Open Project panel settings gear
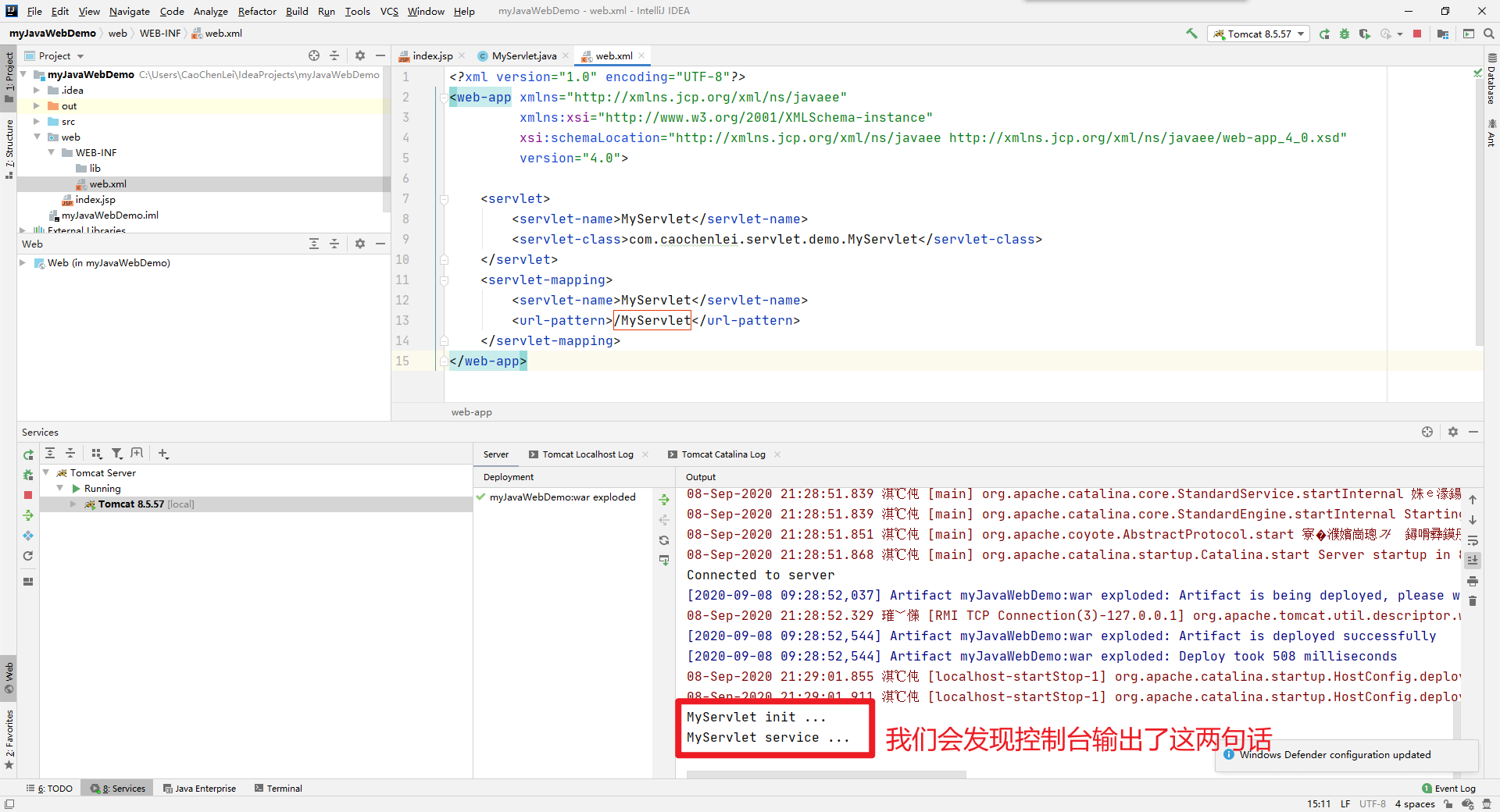This screenshot has width=1500, height=812. tap(360, 55)
